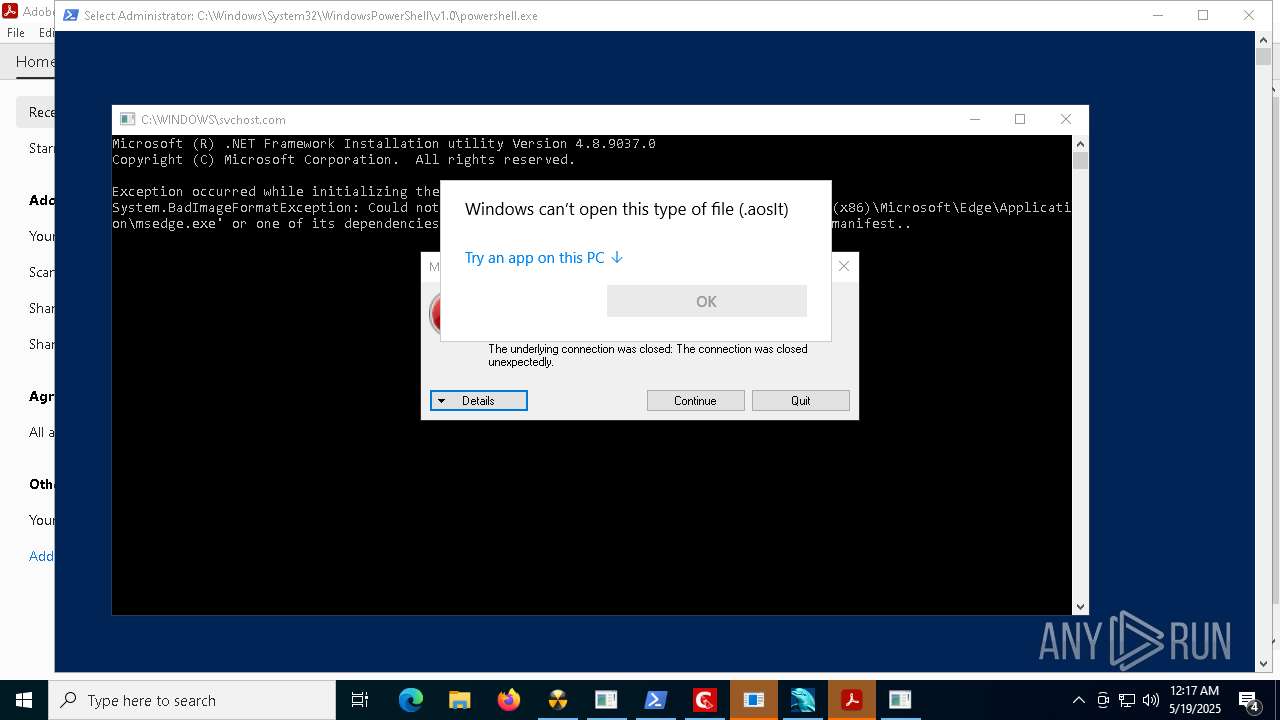
Task: Open the radiation-symbol app on taskbar
Action: 557,700
